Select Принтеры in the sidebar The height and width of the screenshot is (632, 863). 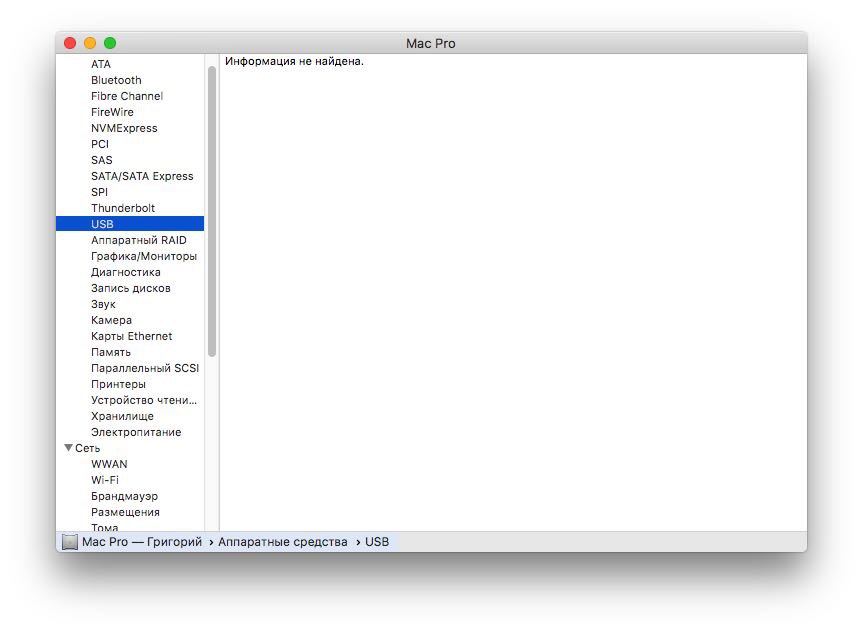pyautogui.click(x=118, y=384)
